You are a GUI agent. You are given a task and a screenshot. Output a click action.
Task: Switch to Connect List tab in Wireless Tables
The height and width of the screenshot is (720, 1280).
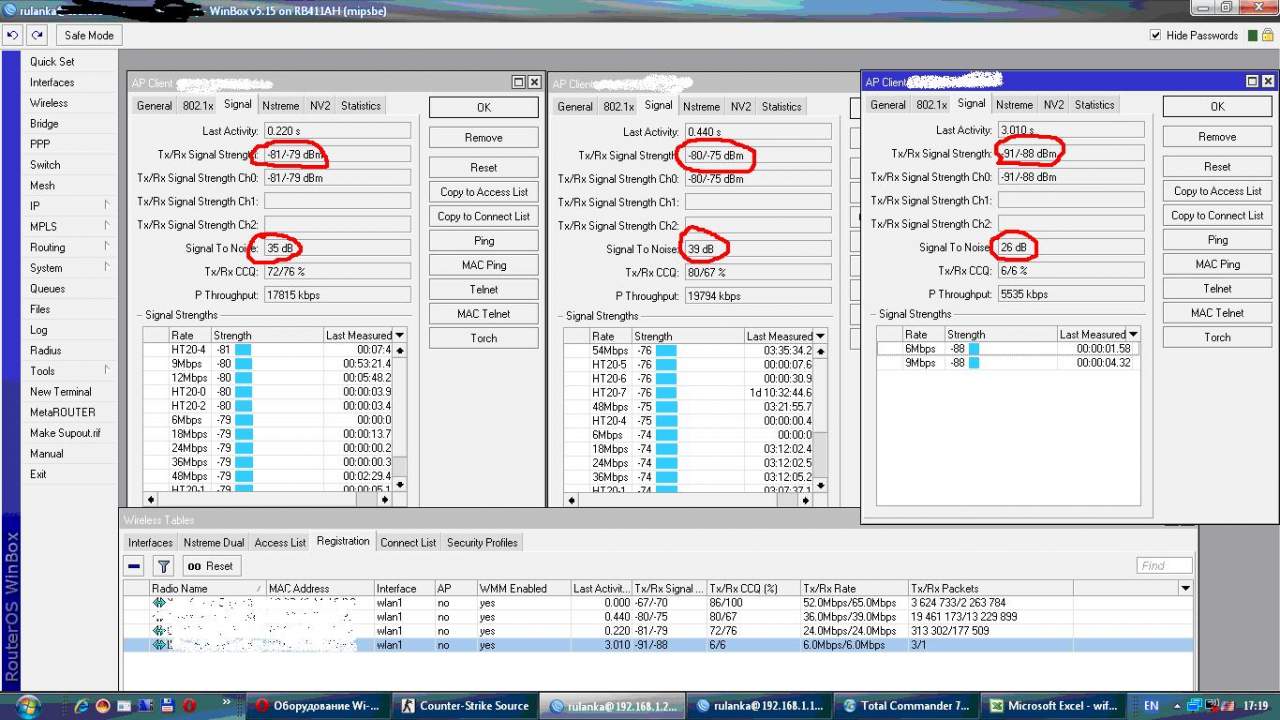point(408,542)
